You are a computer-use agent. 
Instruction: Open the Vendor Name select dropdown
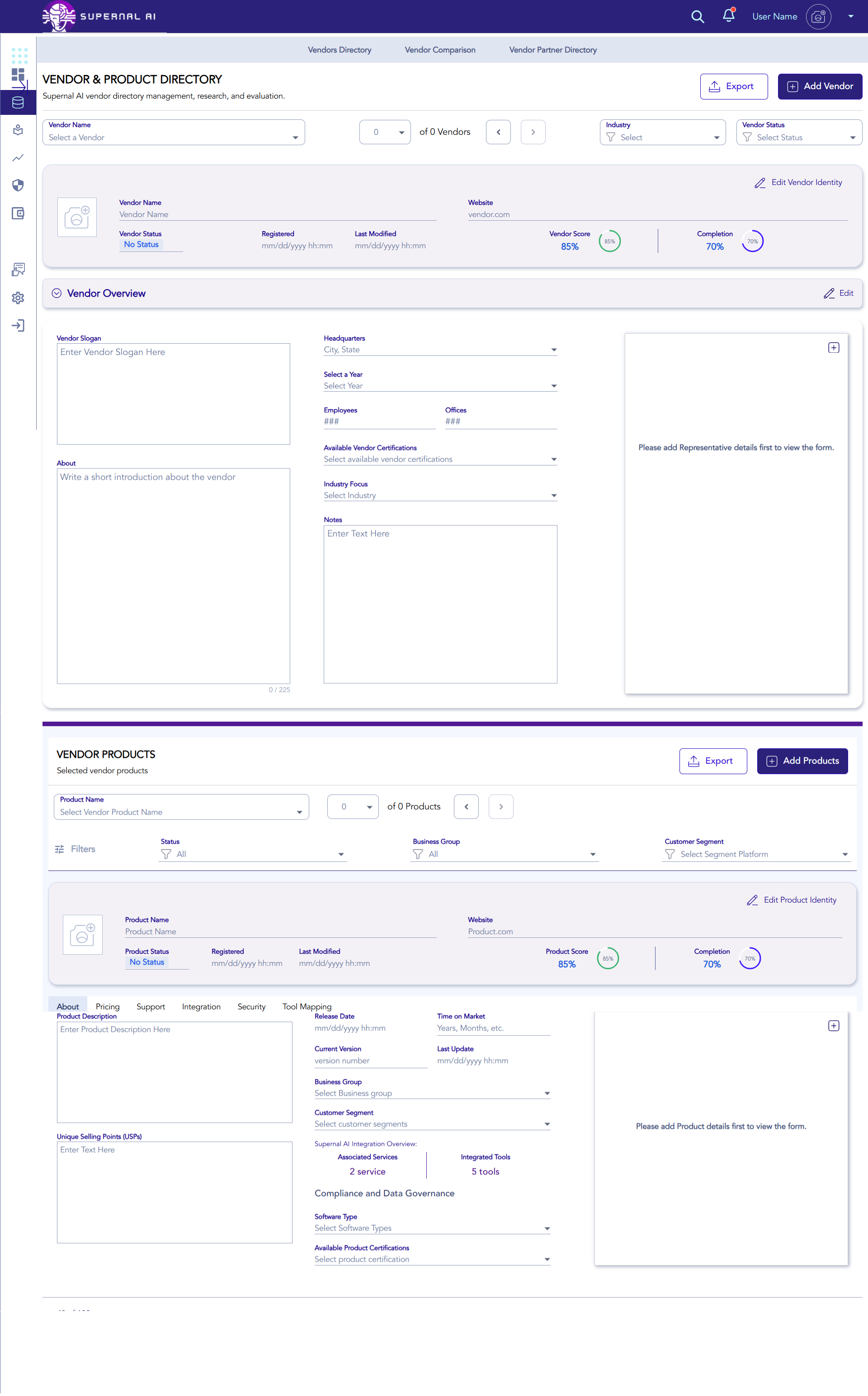pos(173,133)
